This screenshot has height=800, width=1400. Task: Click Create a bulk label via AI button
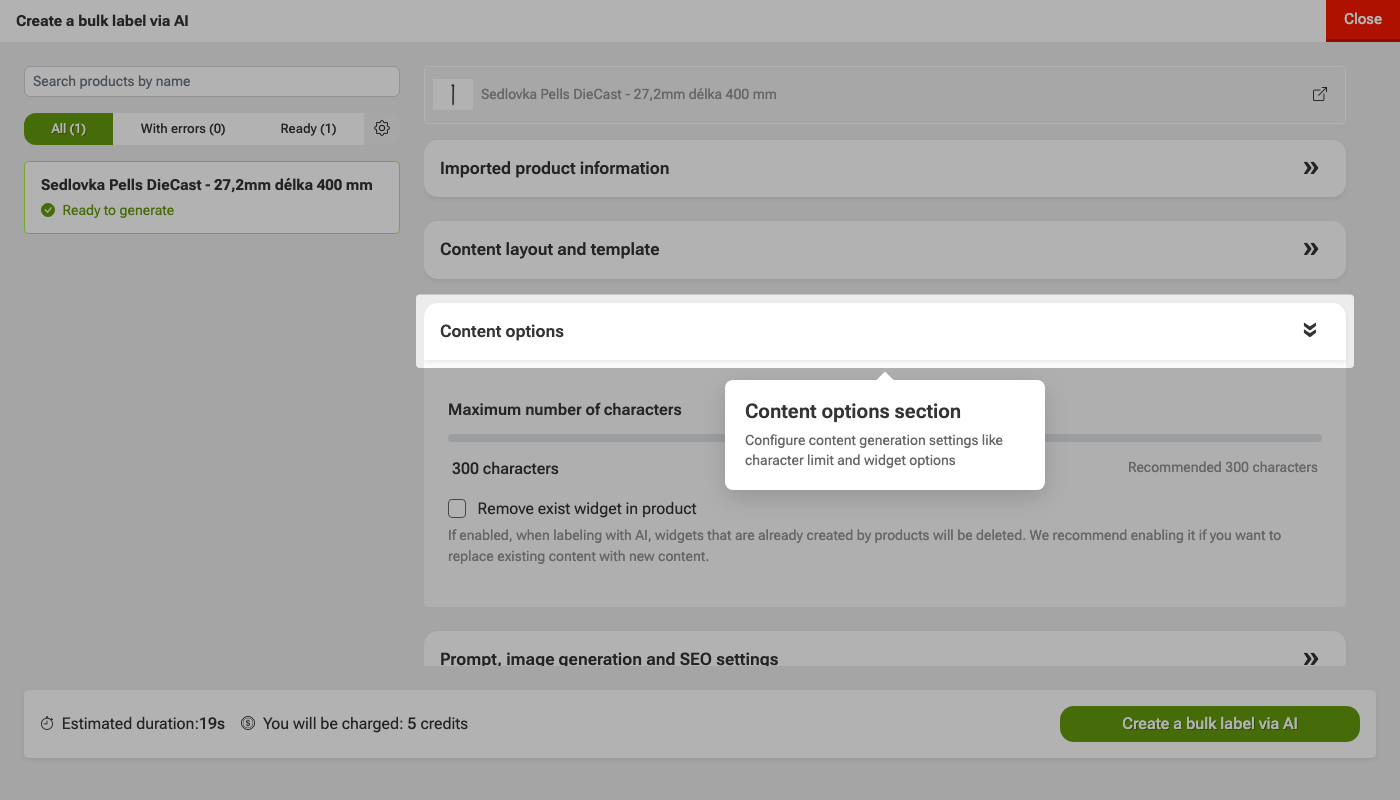pyautogui.click(x=1210, y=724)
